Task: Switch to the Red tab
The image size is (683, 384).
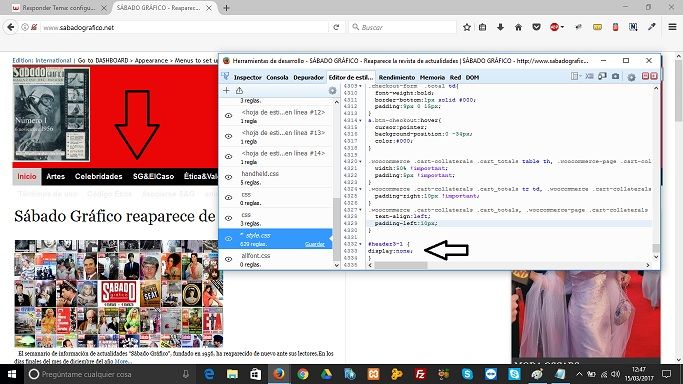Action: pos(455,77)
